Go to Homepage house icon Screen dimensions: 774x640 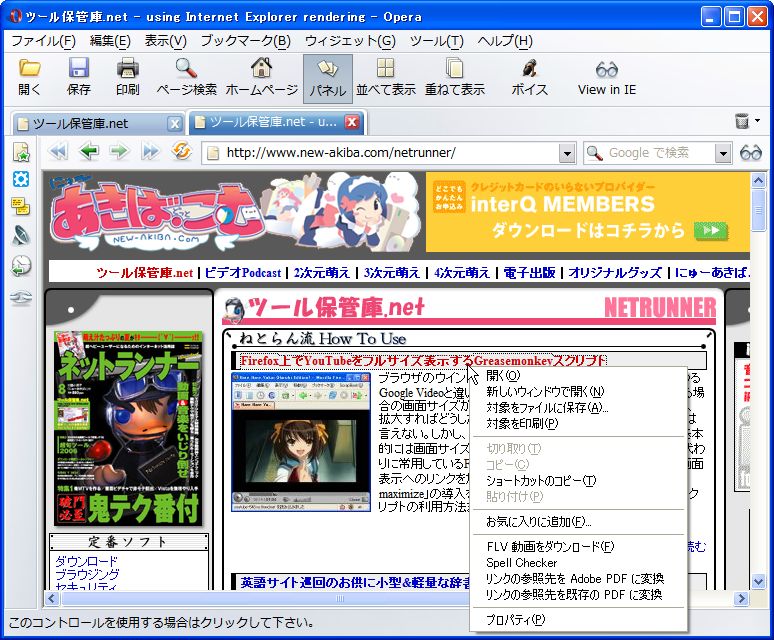click(x=262, y=68)
